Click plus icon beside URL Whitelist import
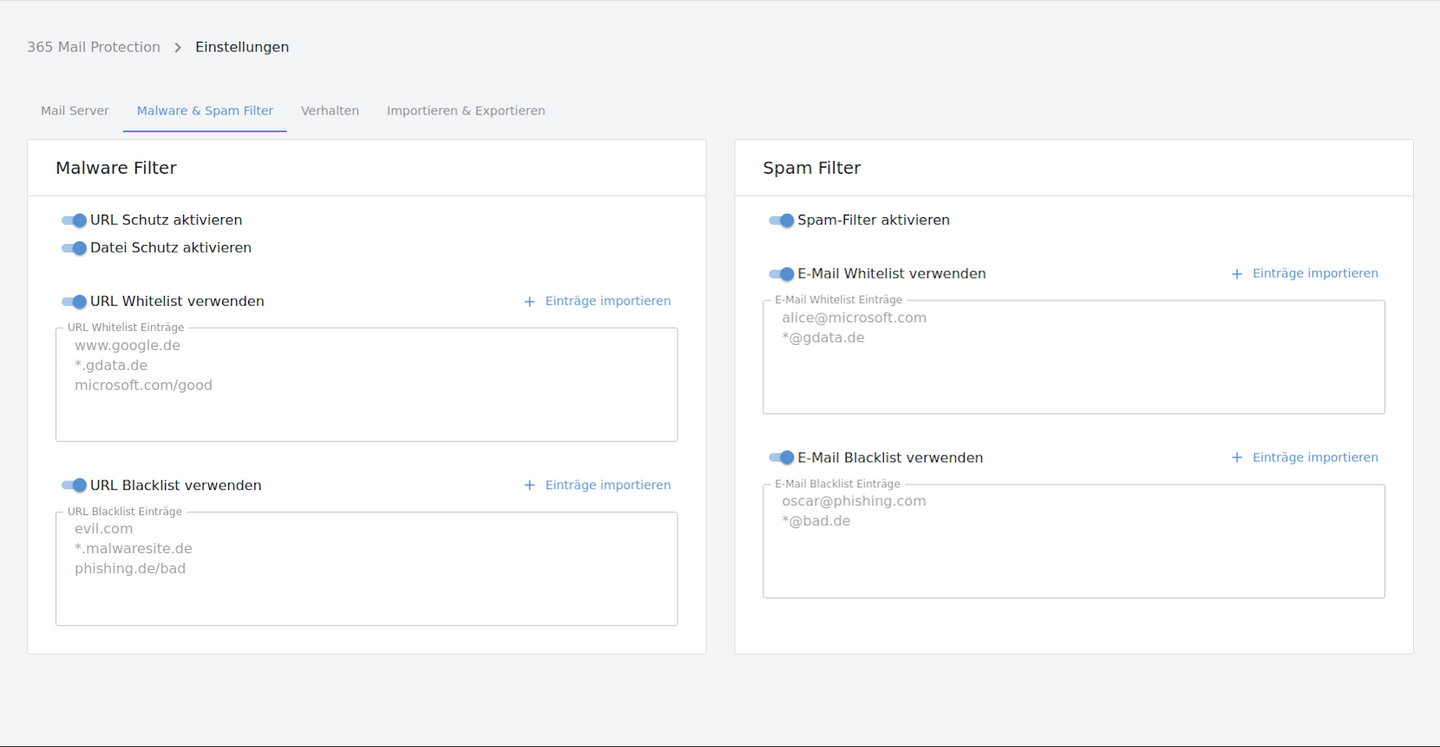The width and height of the screenshot is (1440, 747). pos(530,301)
